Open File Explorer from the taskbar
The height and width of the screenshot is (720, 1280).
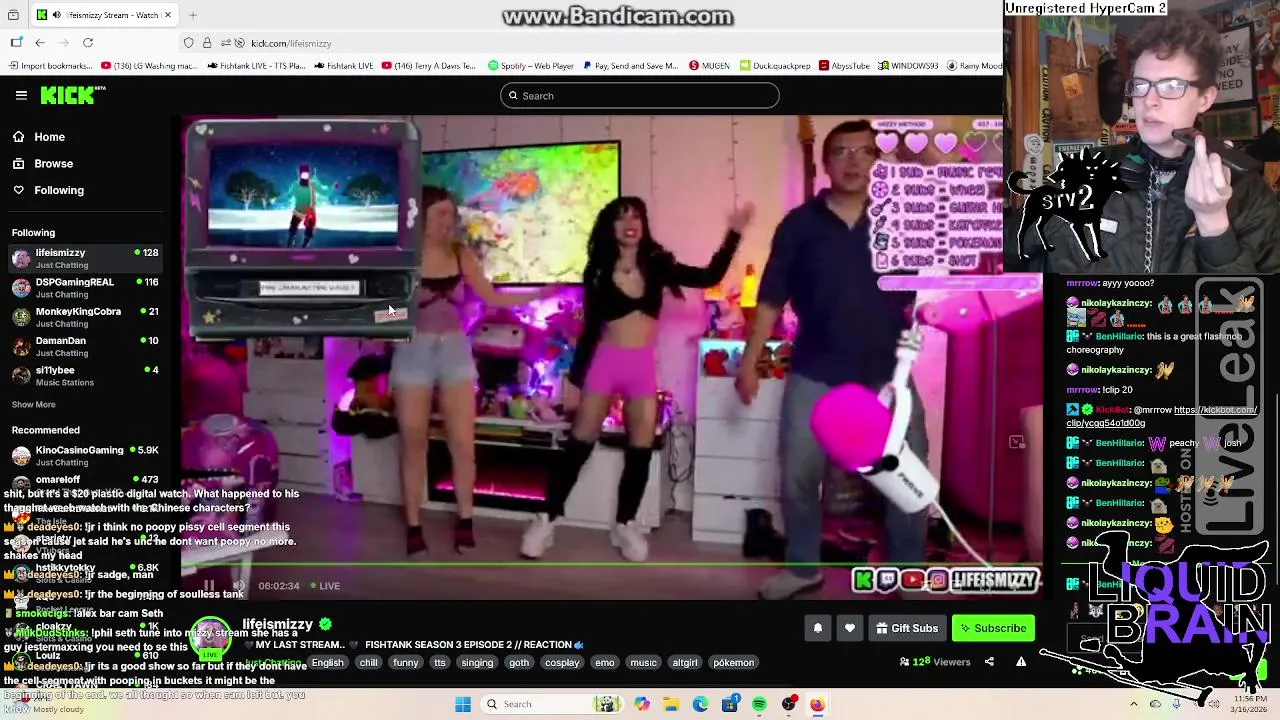(671, 704)
